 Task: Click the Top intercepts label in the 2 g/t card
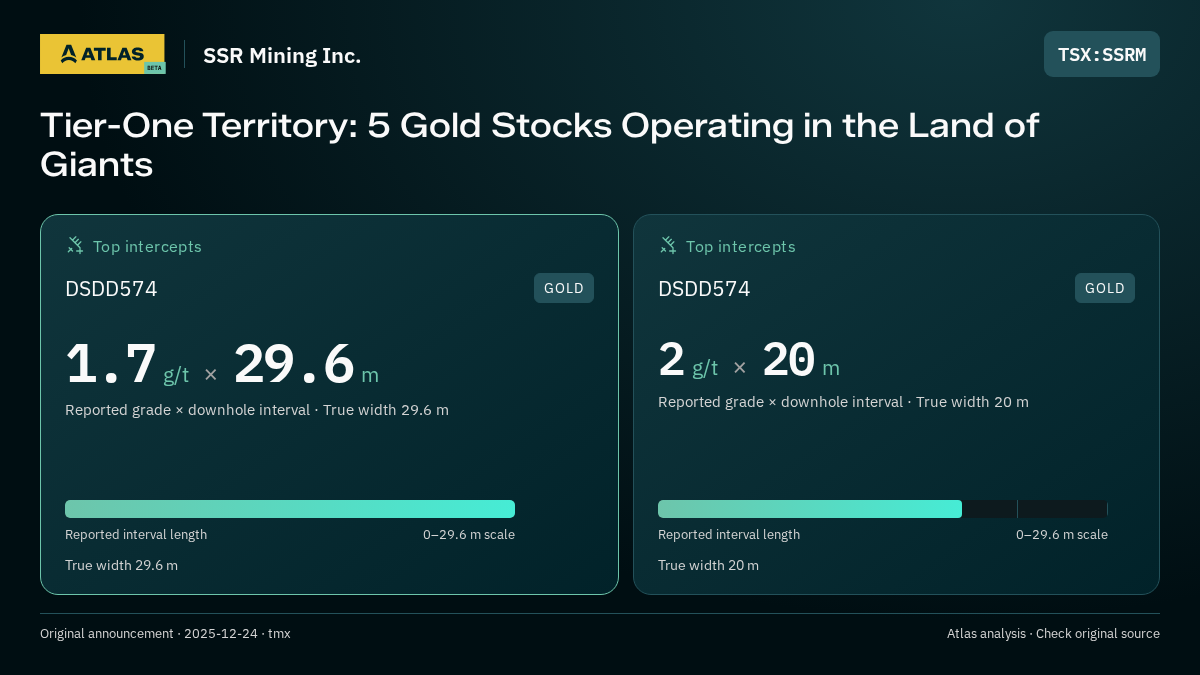740,246
